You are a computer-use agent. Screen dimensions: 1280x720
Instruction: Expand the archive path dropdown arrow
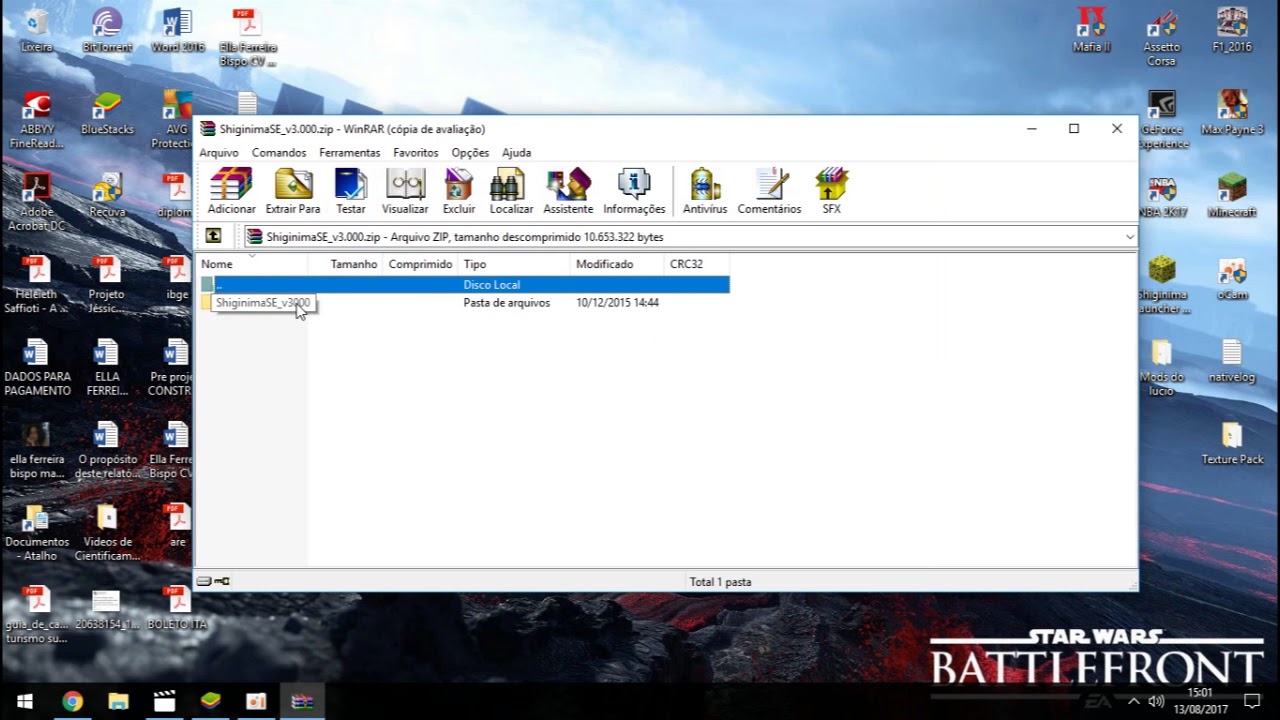(x=1130, y=237)
